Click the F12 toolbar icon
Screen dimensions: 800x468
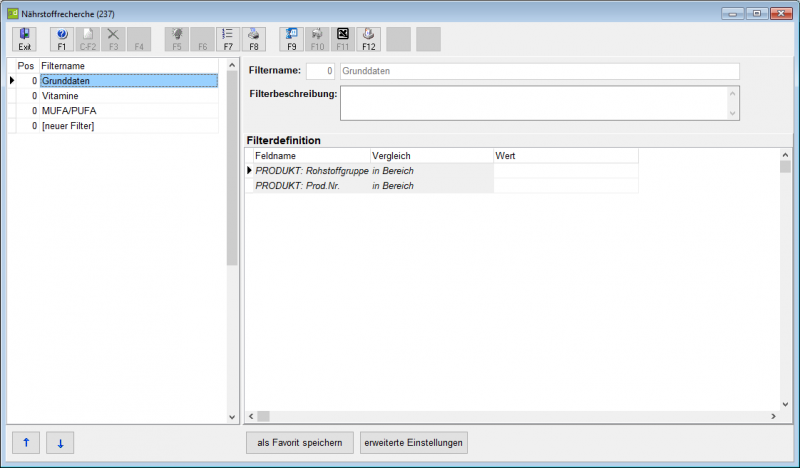369,39
